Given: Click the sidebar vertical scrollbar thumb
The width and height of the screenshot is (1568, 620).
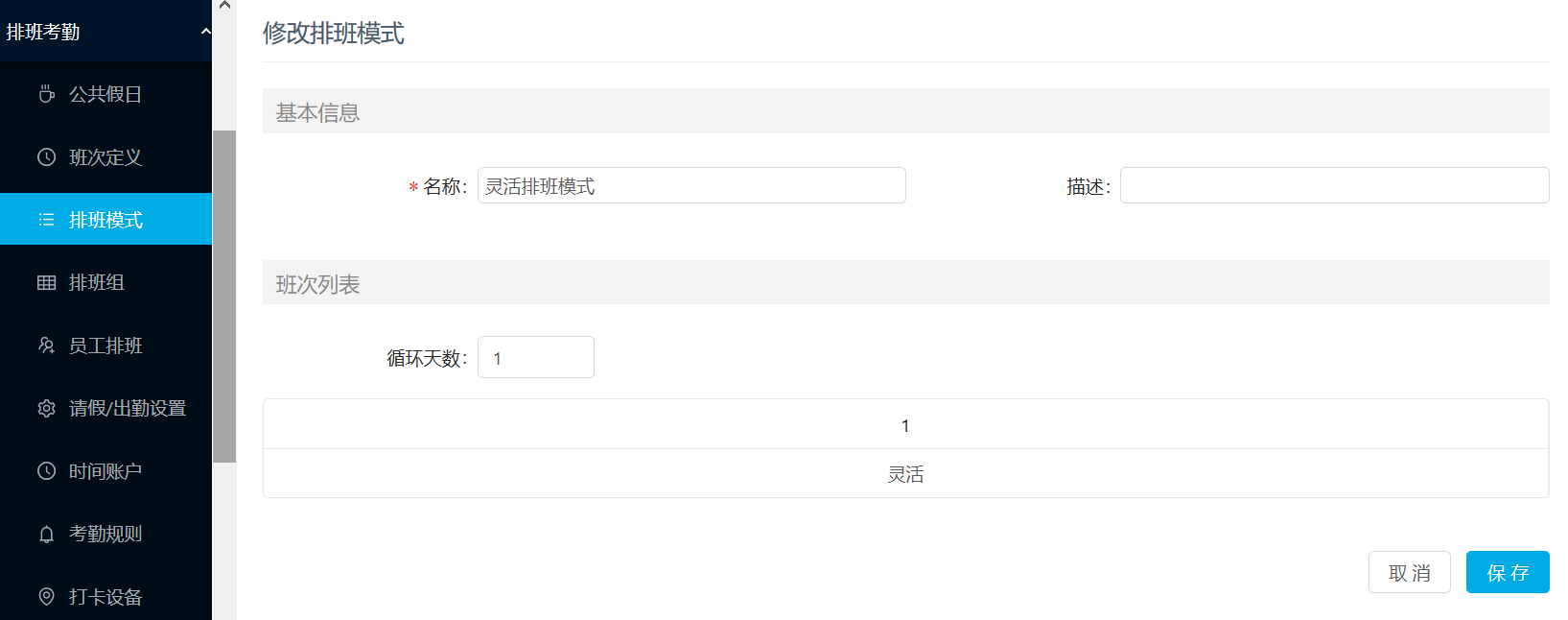Looking at the screenshot, I should [224, 297].
